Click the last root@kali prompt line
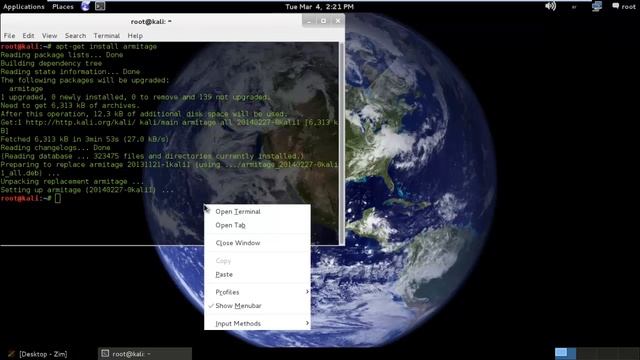Viewport: 640px width, 360px height. pos(31,198)
